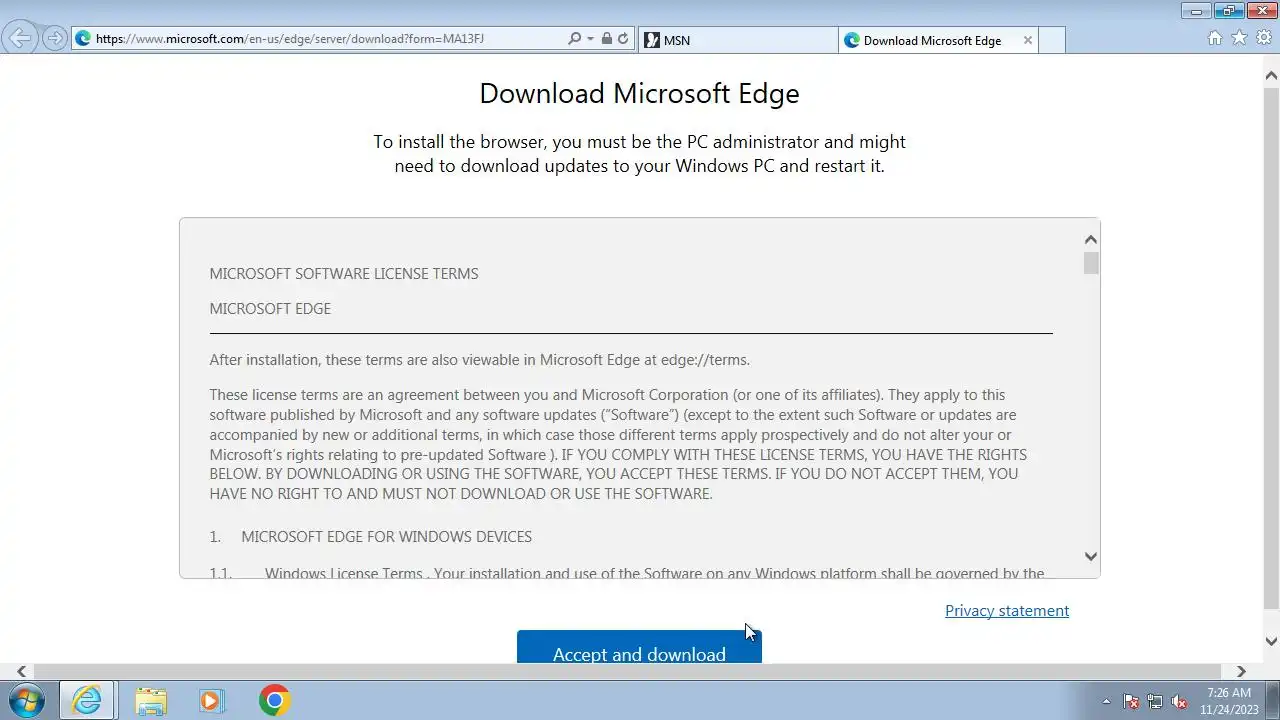Click the volume speaker tray icon
The width and height of the screenshot is (1280, 720).
coord(1179,701)
